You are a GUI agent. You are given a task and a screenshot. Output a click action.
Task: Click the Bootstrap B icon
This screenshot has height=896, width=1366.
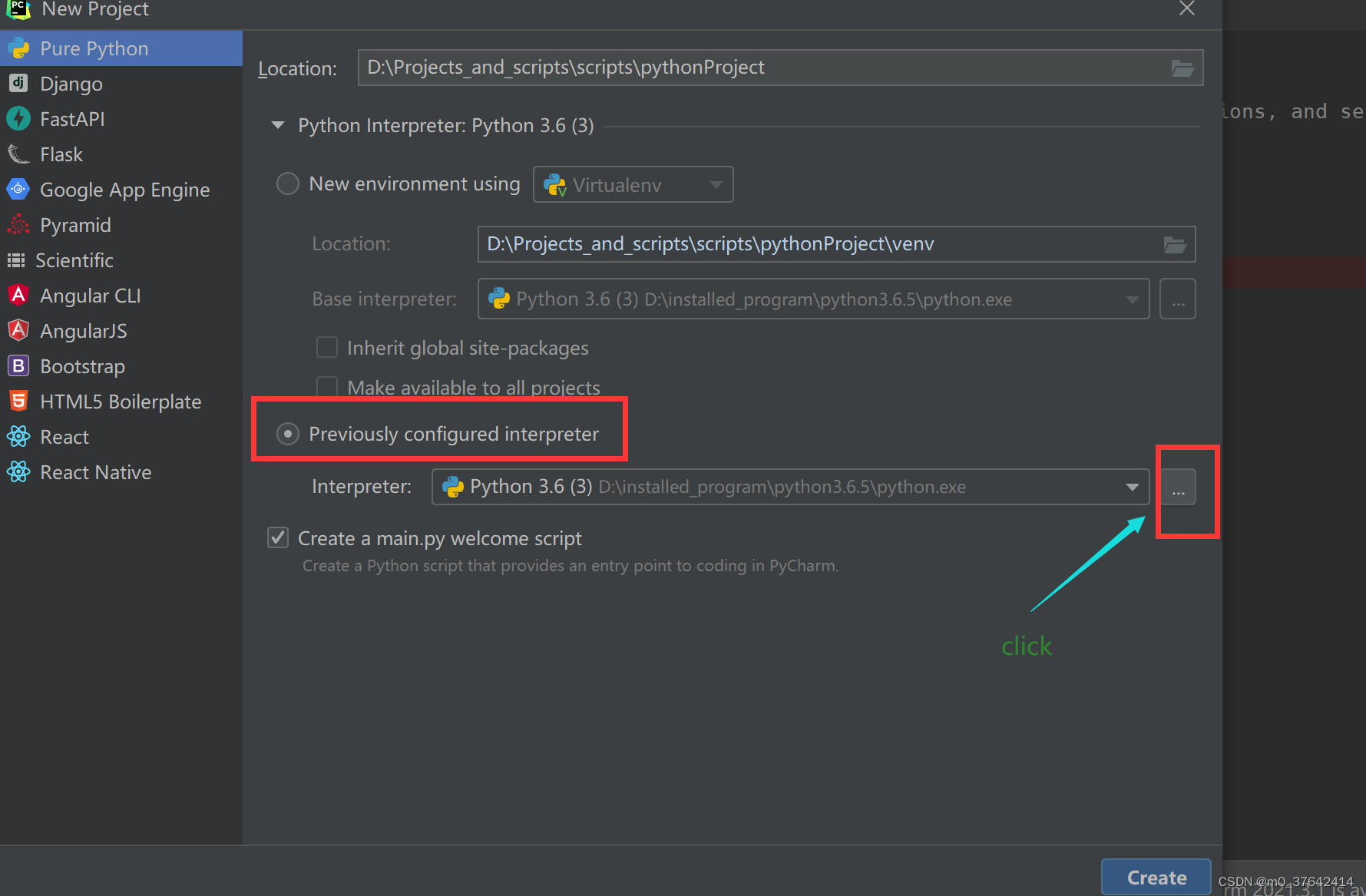pos(18,365)
